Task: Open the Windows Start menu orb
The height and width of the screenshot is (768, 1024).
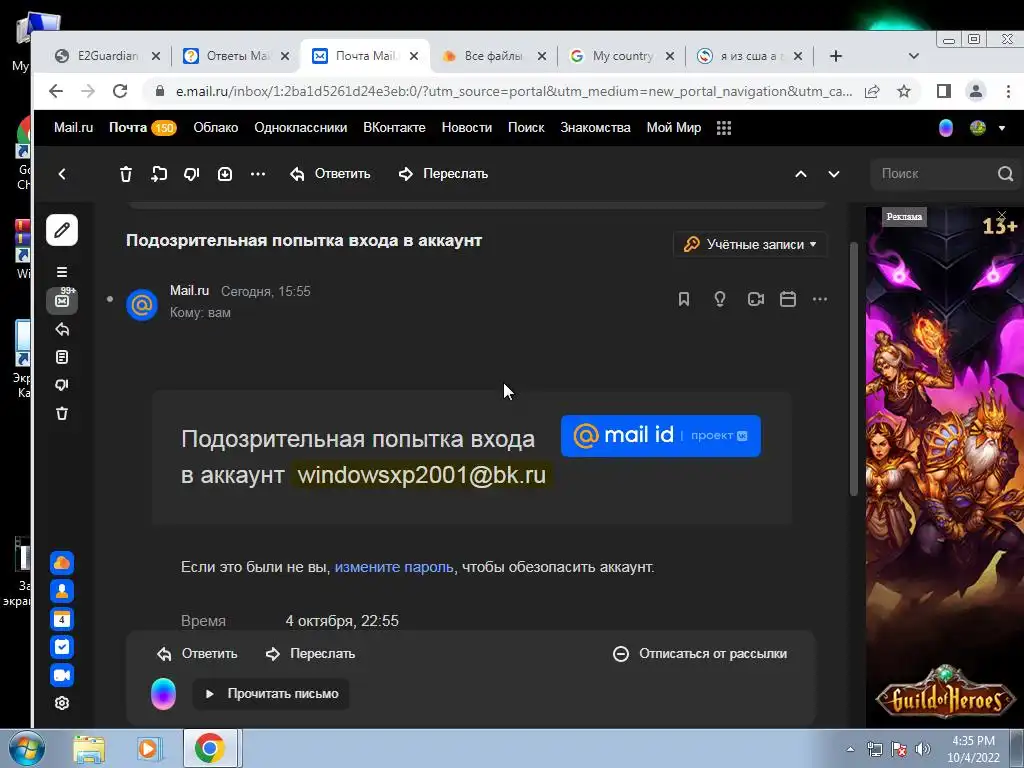Action: click(x=26, y=748)
